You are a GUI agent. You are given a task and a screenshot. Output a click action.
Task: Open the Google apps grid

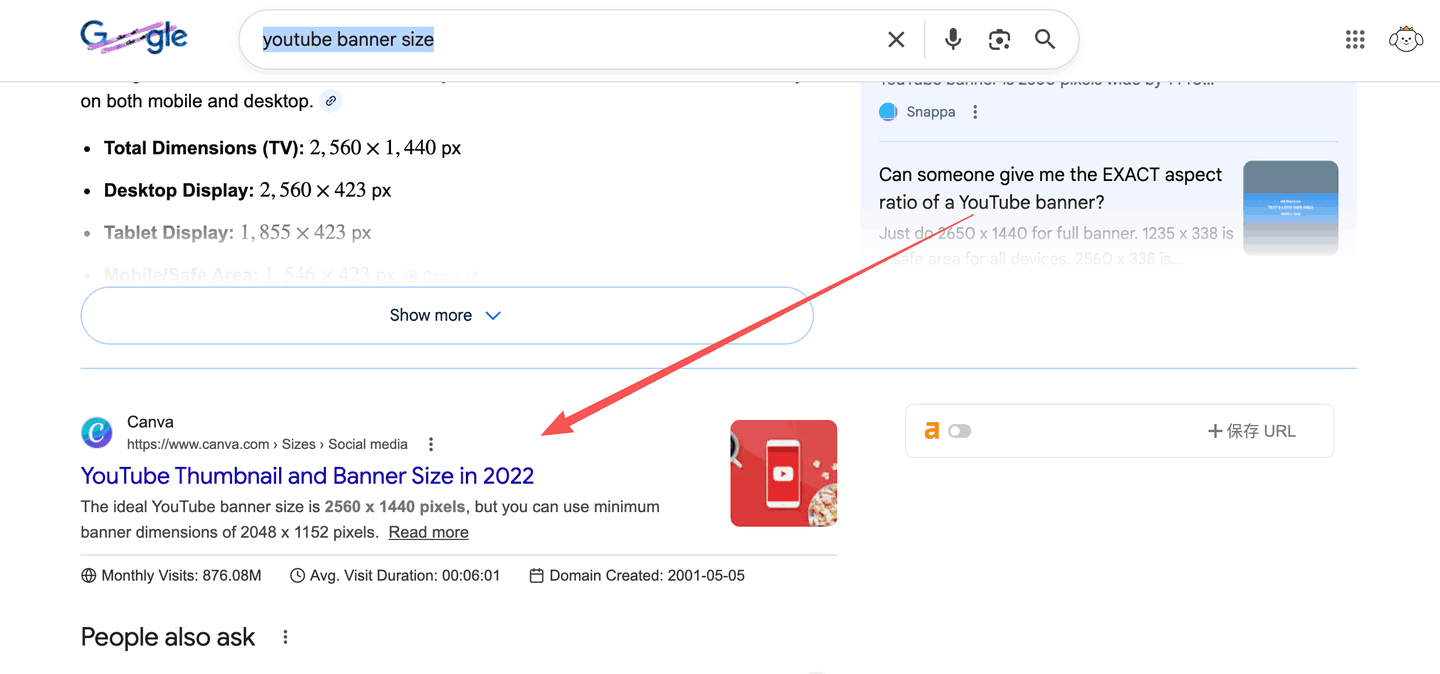click(1355, 39)
